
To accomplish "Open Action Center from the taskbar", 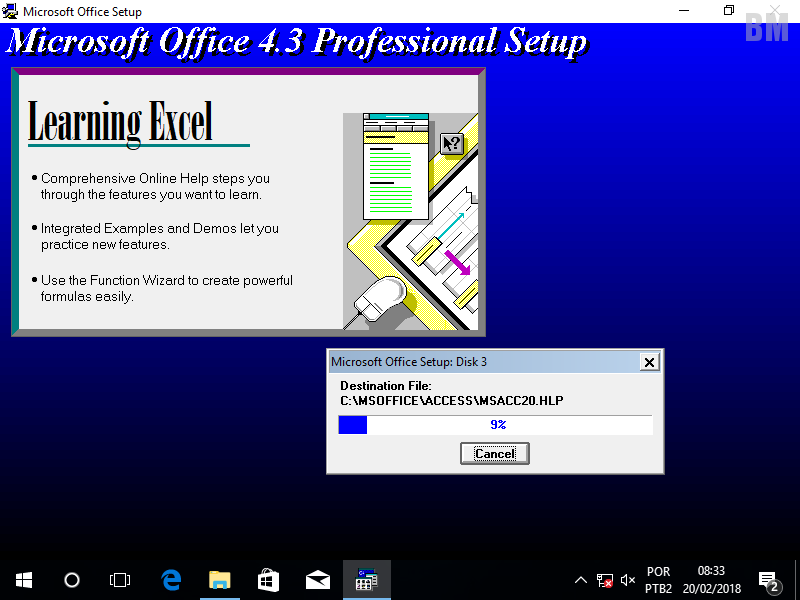I will pyautogui.click(x=768, y=580).
